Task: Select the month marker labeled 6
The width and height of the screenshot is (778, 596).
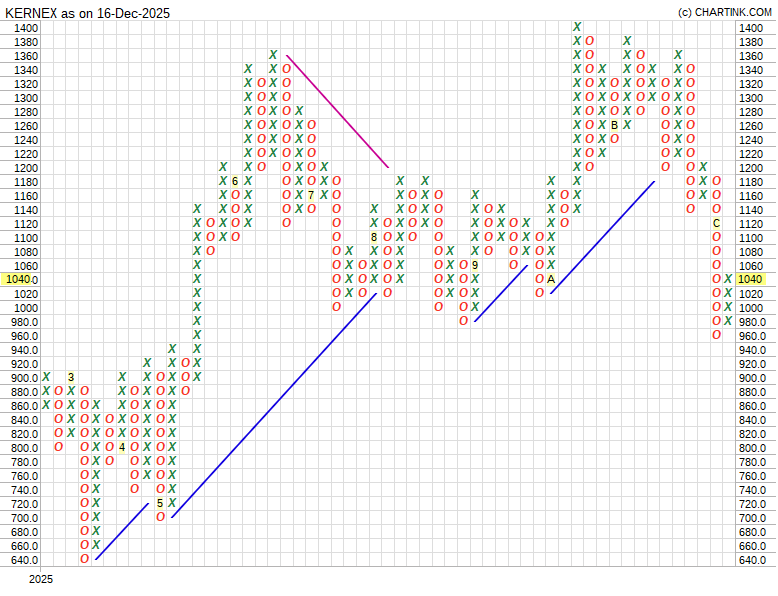Action: (x=235, y=181)
